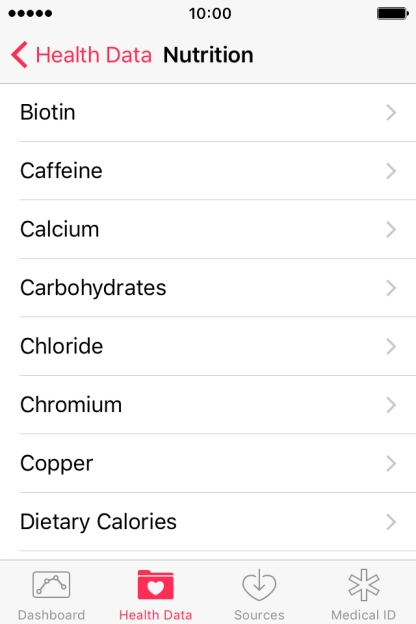Expand the Dietary Calories chevron
Screen dimensions: 416x624
[x=391, y=522]
